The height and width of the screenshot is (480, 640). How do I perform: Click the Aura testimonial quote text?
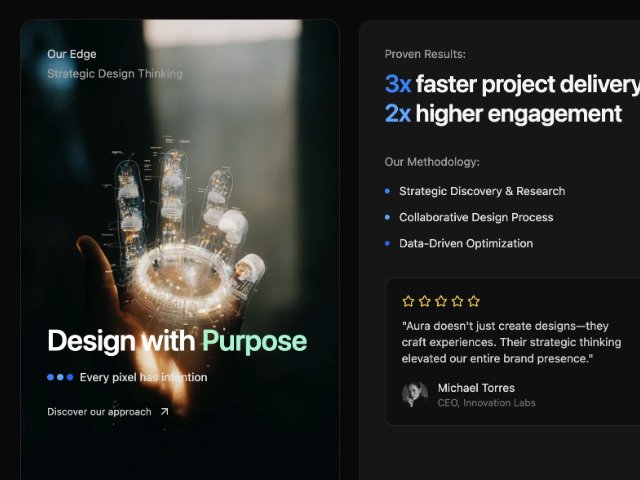click(510, 342)
